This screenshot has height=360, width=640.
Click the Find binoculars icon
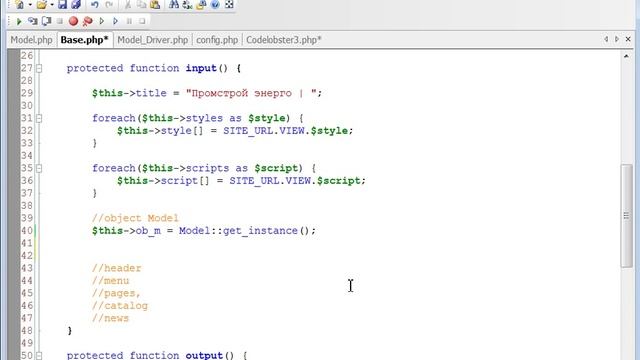click(x=174, y=5)
